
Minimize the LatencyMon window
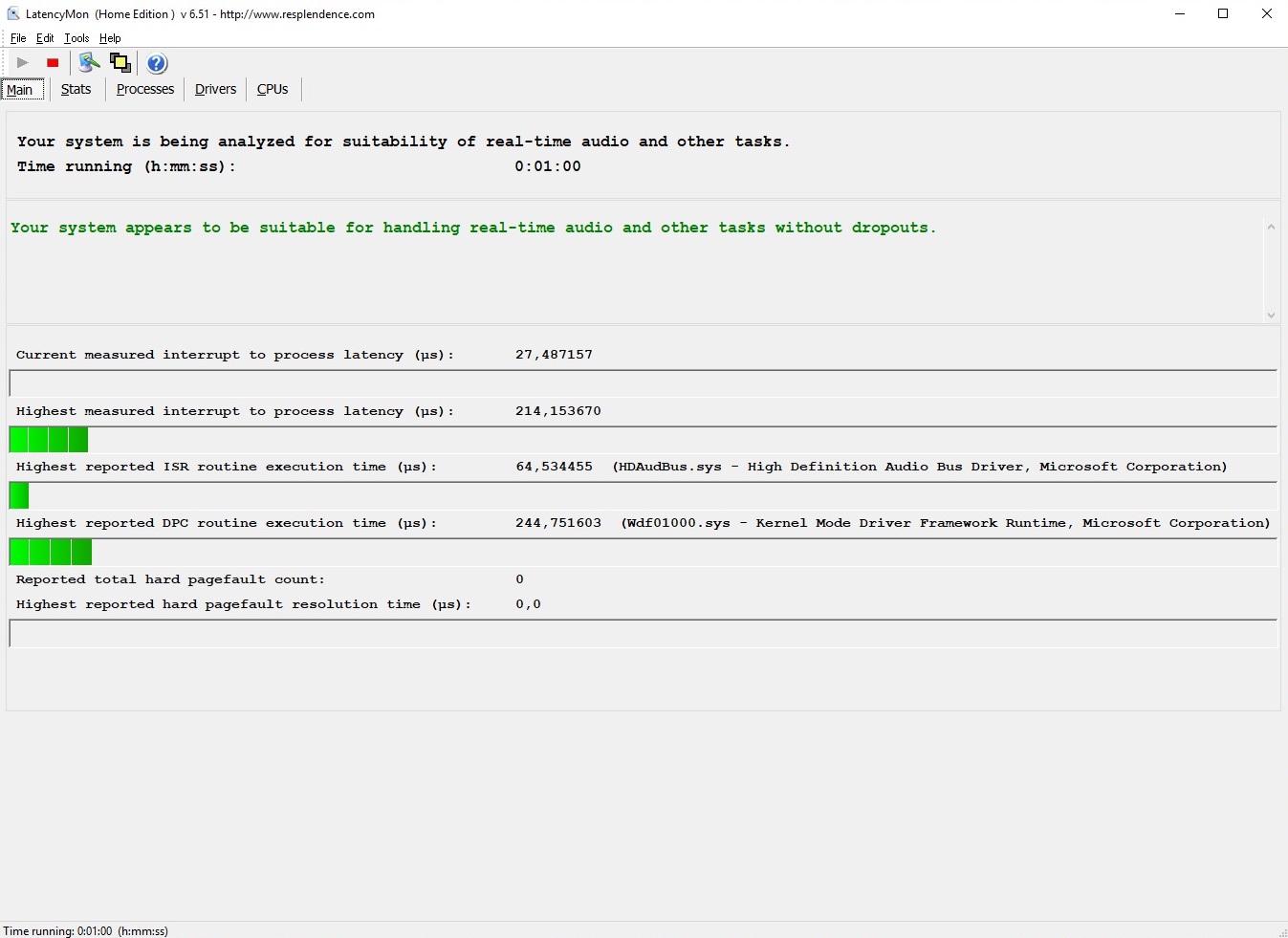click(1179, 13)
